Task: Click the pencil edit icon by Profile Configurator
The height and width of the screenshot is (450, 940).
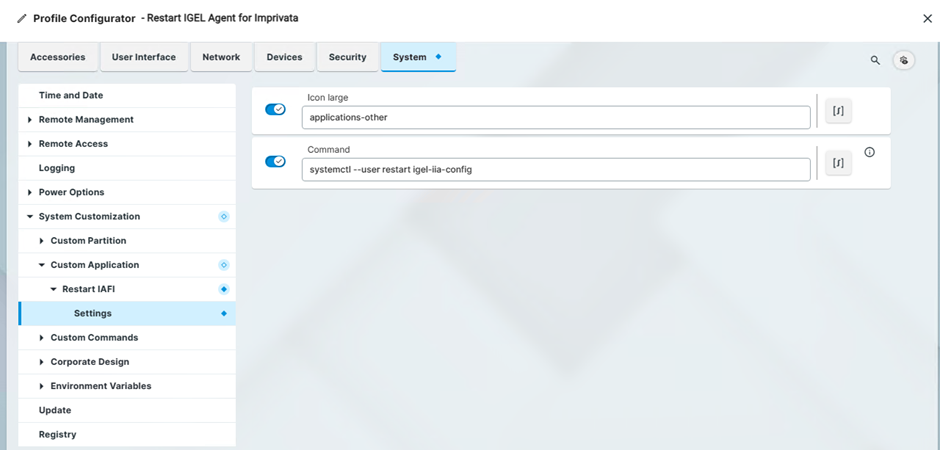Action: [x=22, y=18]
